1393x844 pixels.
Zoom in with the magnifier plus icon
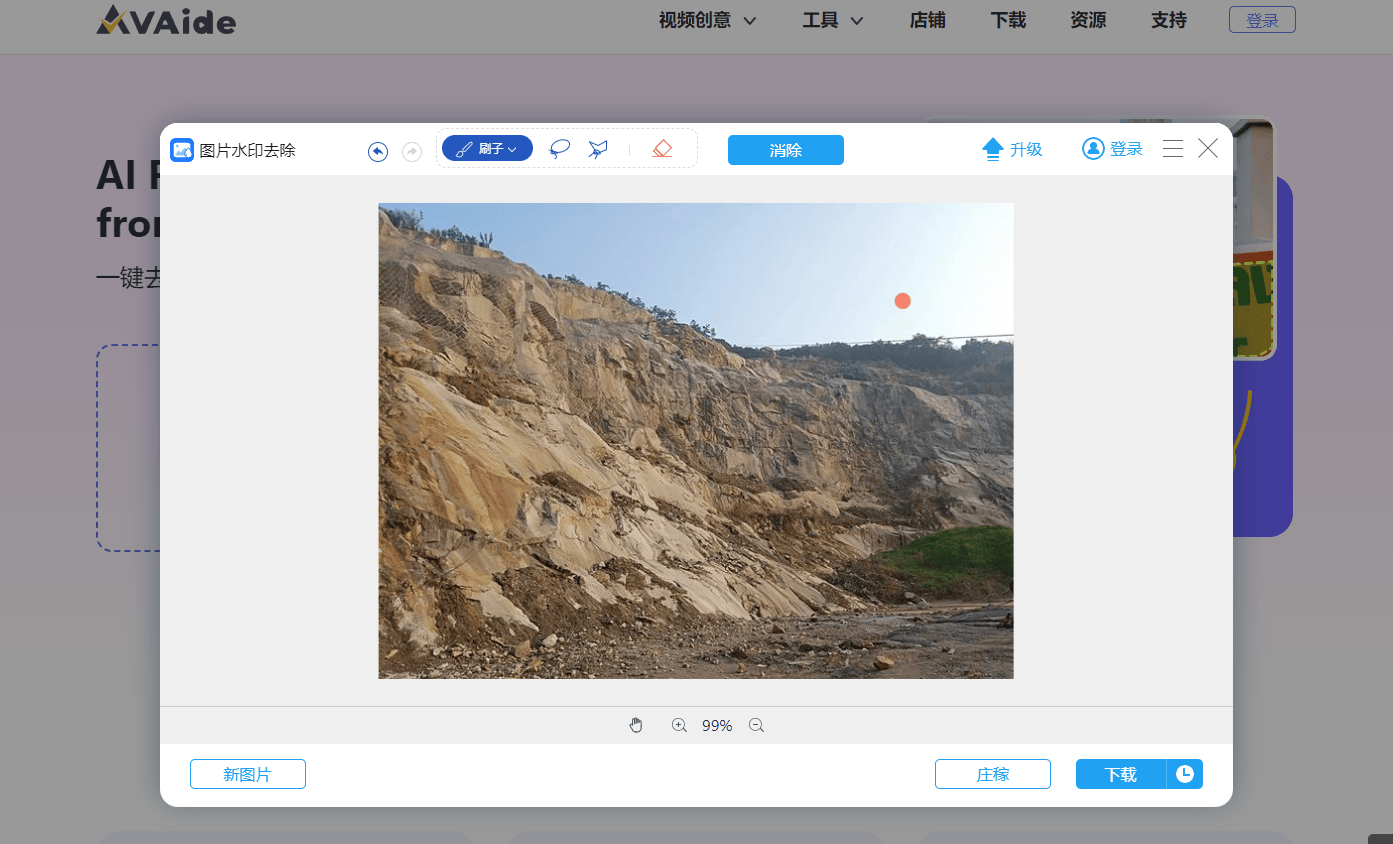tap(679, 724)
